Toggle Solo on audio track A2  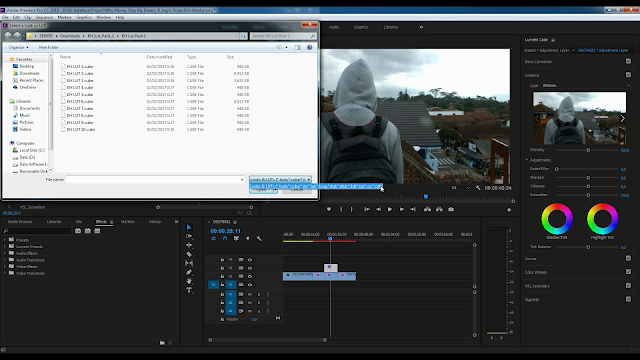(259, 302)
